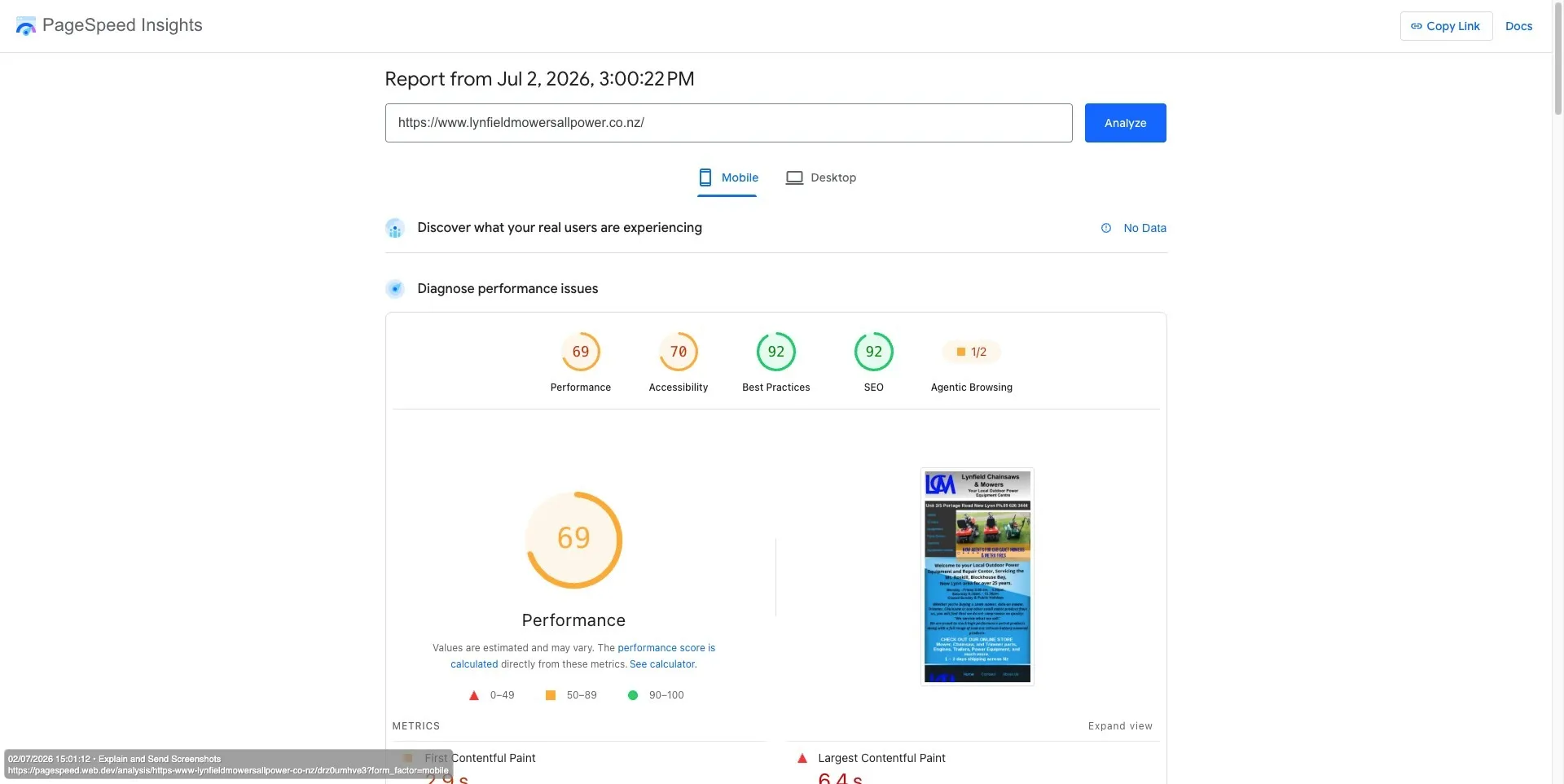
Task: Click the Largest Contentful Paint red triangle
Action: coord(802,758)
